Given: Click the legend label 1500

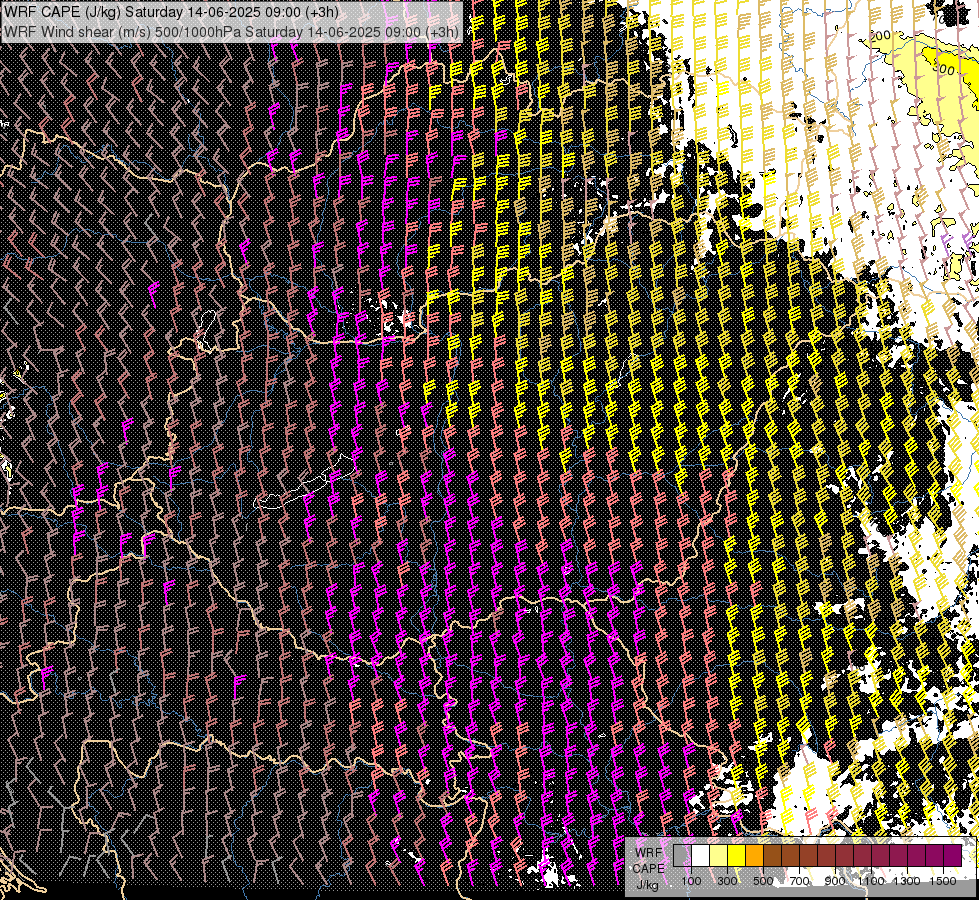Looking at the screenshot, I should coord(943,881).
